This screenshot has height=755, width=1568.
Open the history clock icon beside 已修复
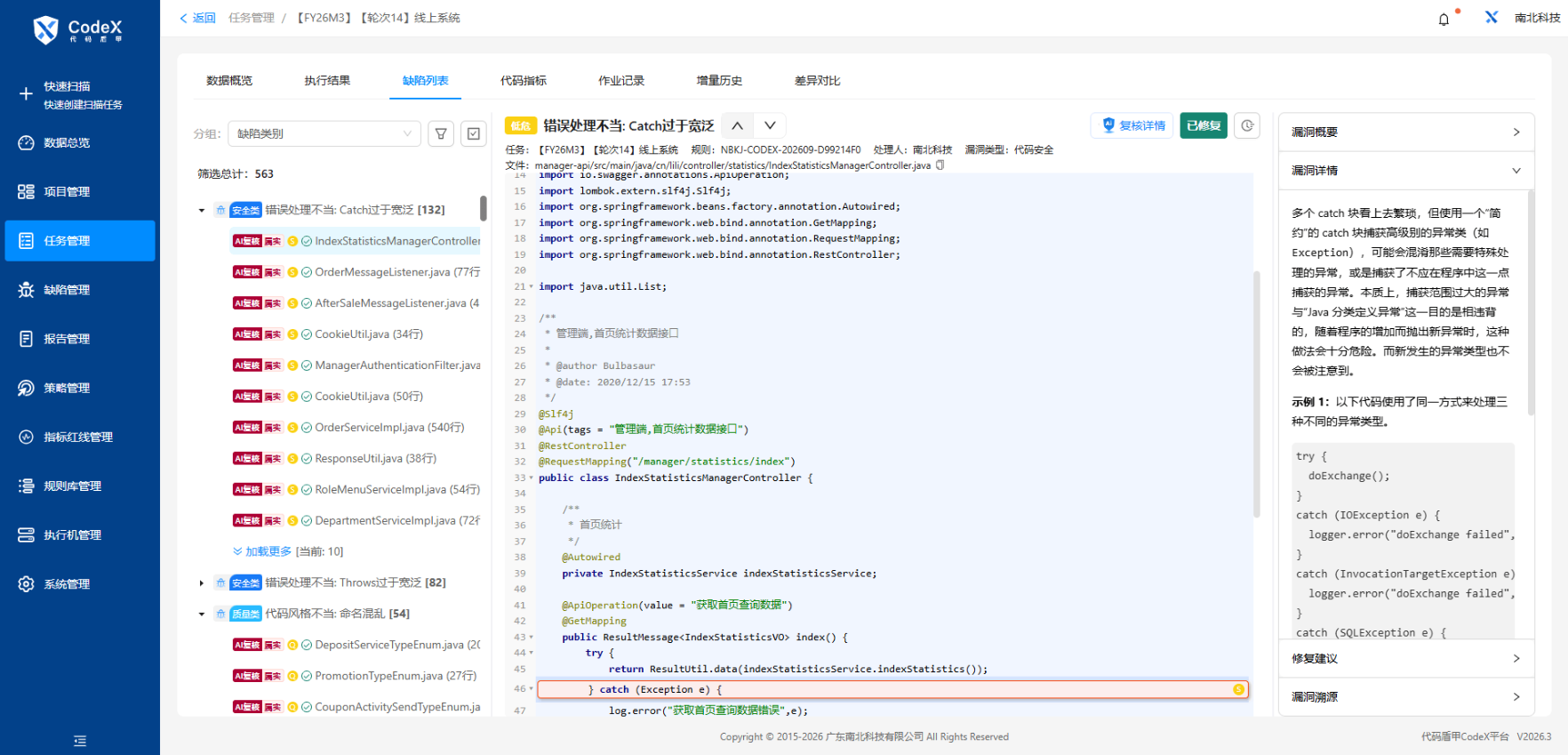[1247, 125]
